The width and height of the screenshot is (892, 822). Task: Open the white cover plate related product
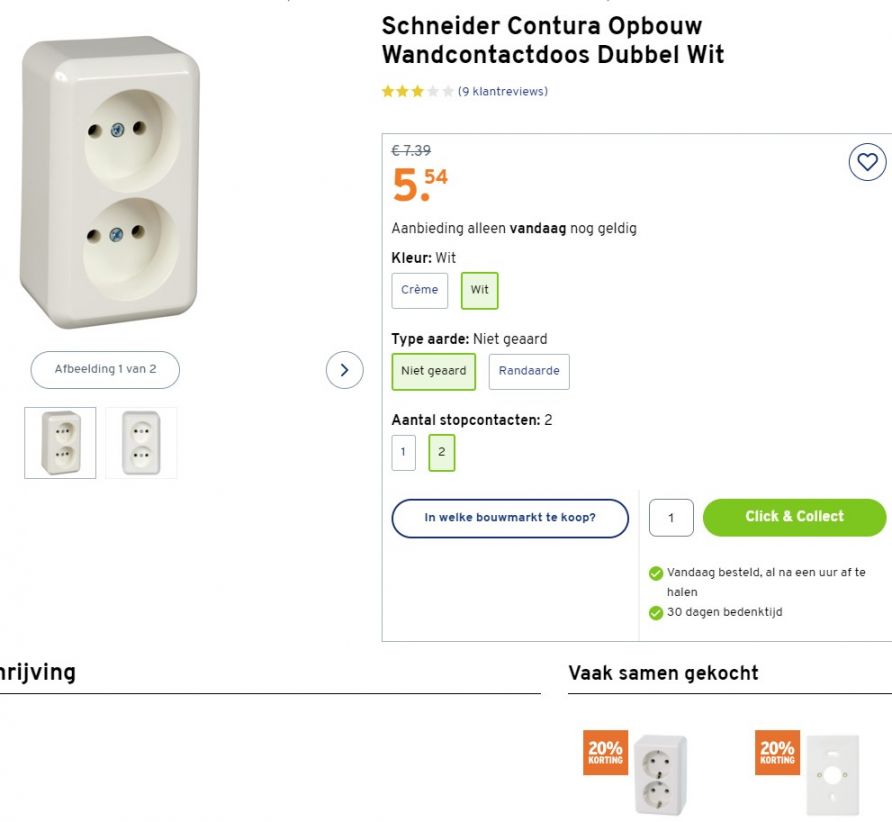pos(830,775)
